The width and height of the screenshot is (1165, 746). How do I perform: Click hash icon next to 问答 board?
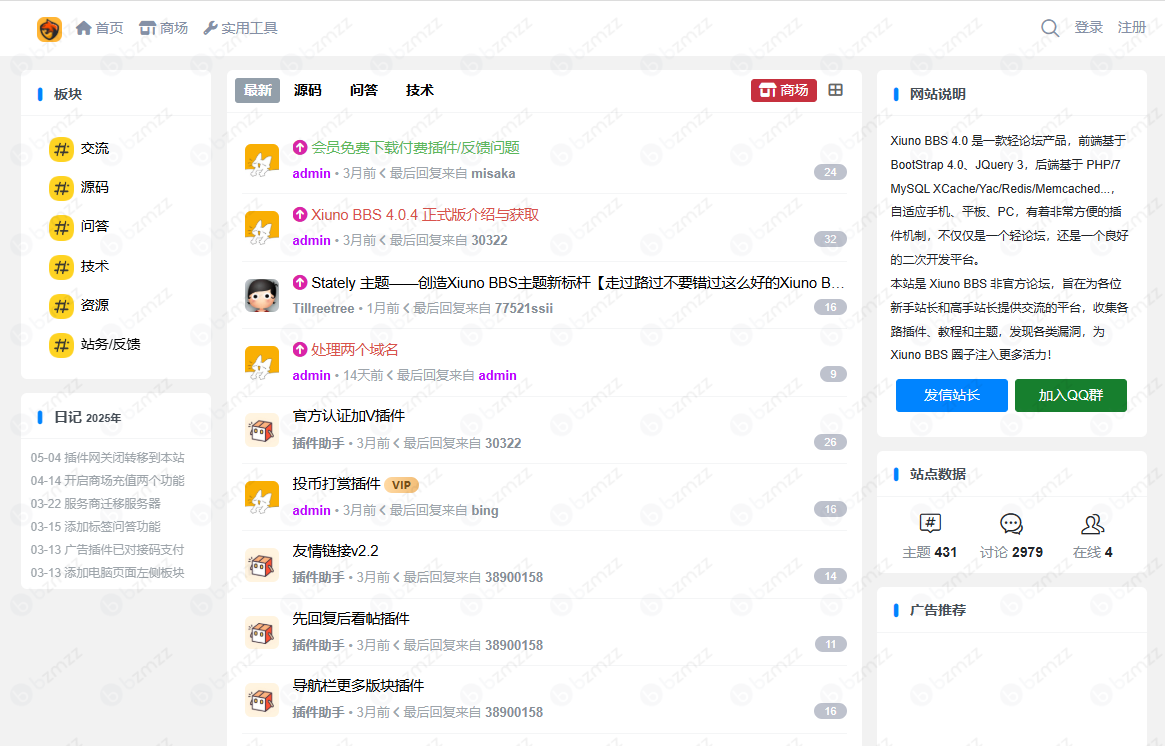[x=61, y=227]
